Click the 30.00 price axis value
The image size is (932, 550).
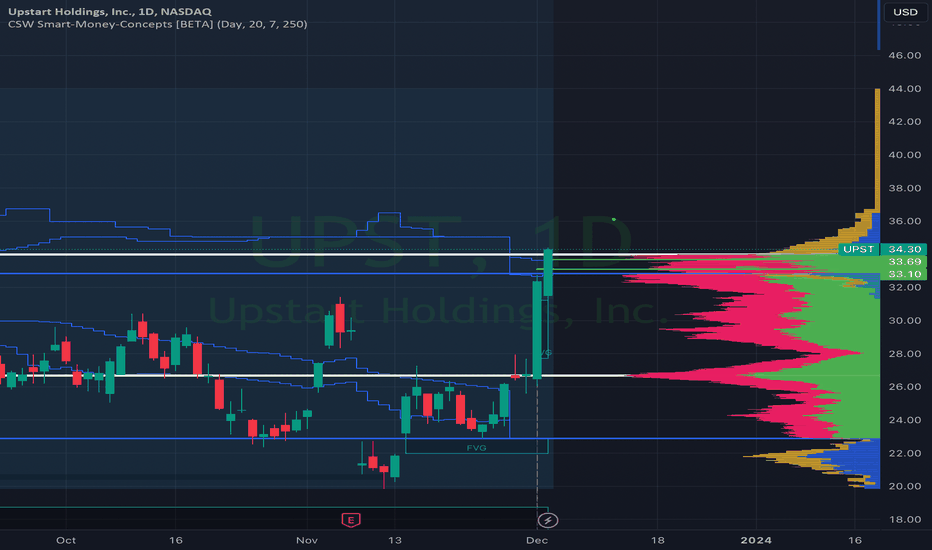(x=904, y=320)
